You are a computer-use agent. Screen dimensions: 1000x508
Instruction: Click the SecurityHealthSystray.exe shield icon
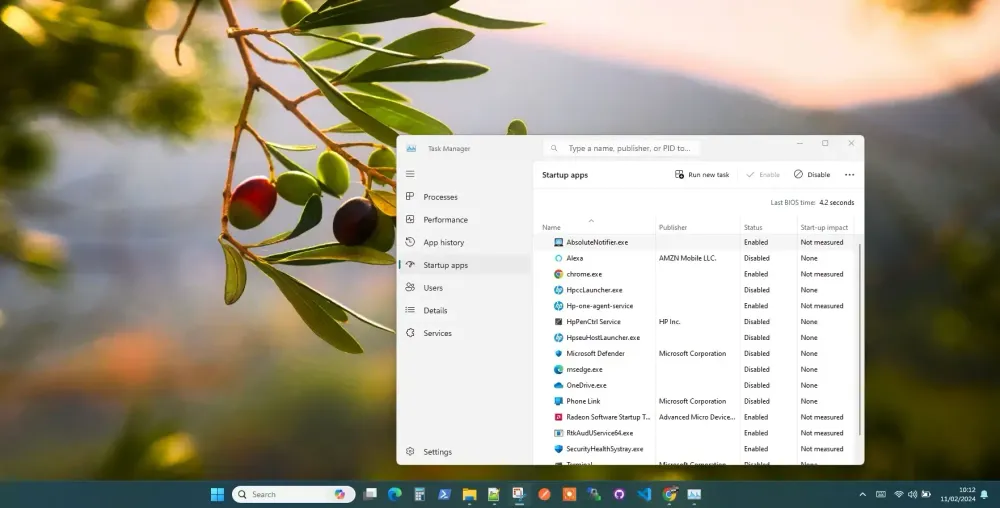tap(559, 449)
